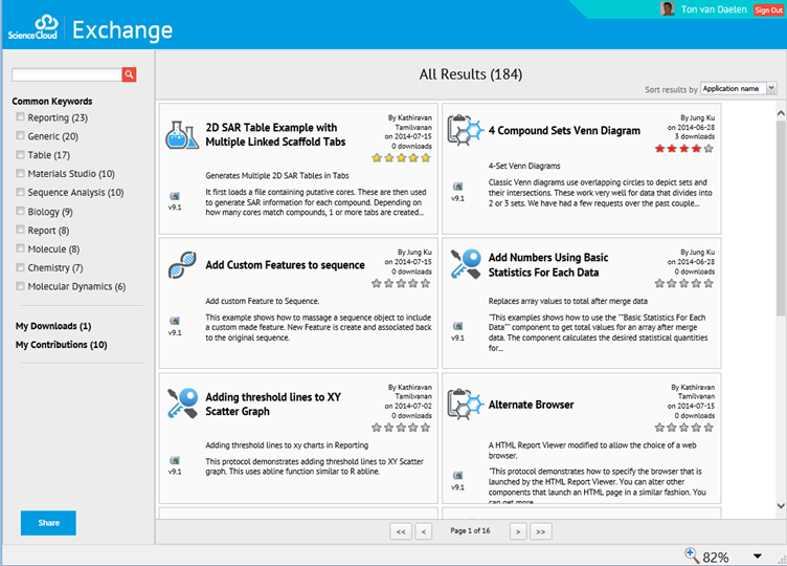Screen dimensions: 787x566
Task: Go to the next results page
Action: pos(518,531)
